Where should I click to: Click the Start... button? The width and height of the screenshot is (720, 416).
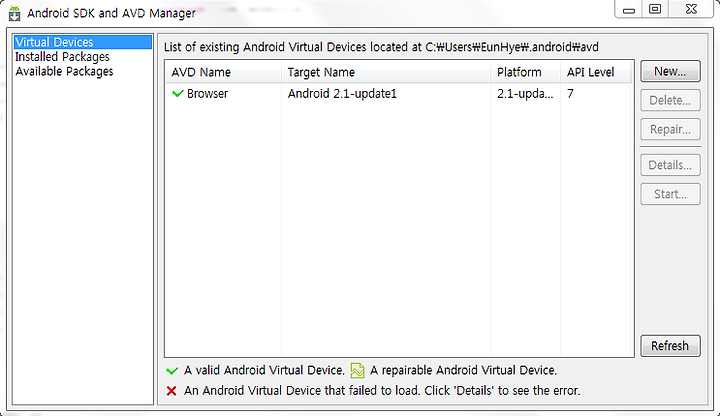670,194
